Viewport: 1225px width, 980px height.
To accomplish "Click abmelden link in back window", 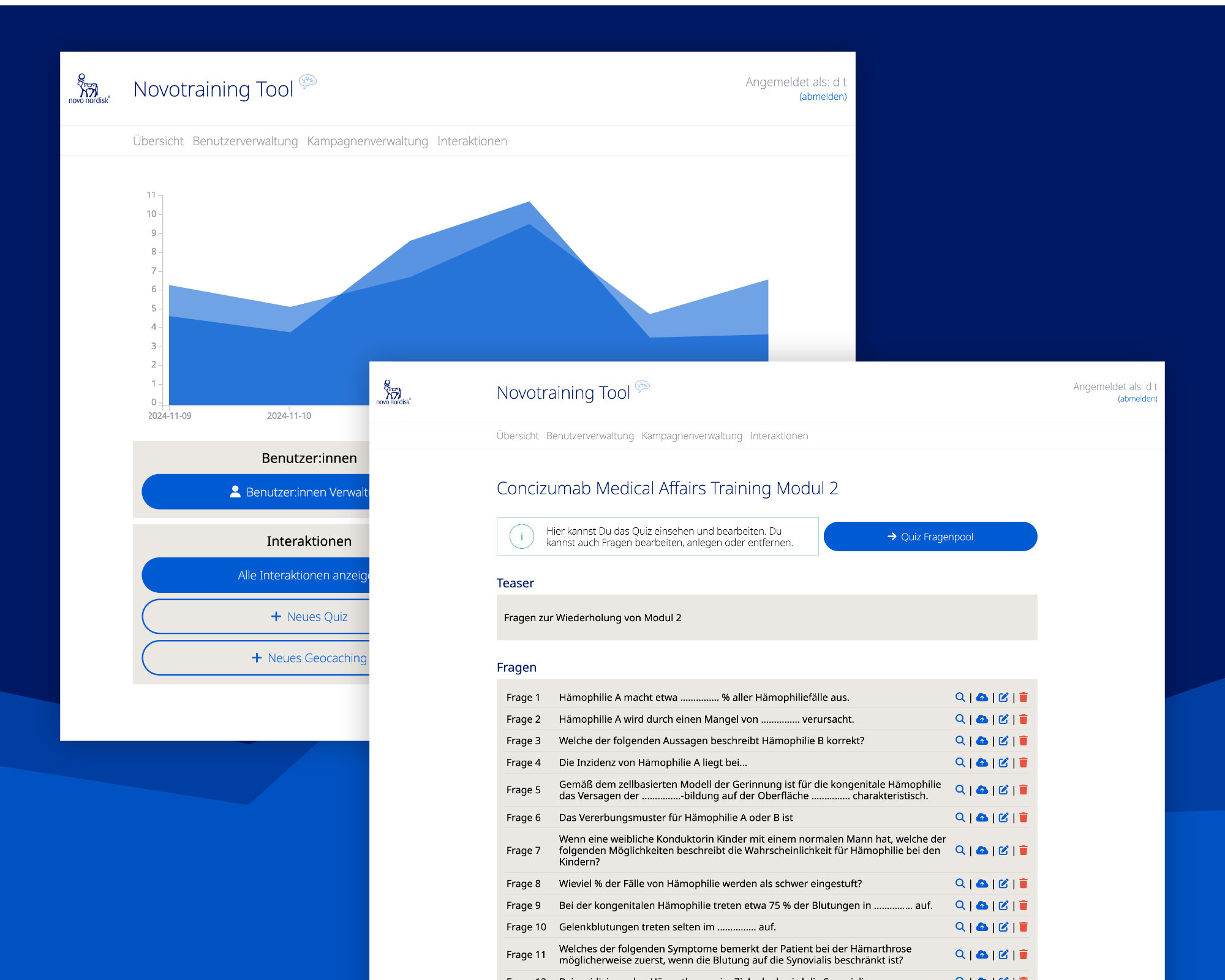I will pos(823,97).
